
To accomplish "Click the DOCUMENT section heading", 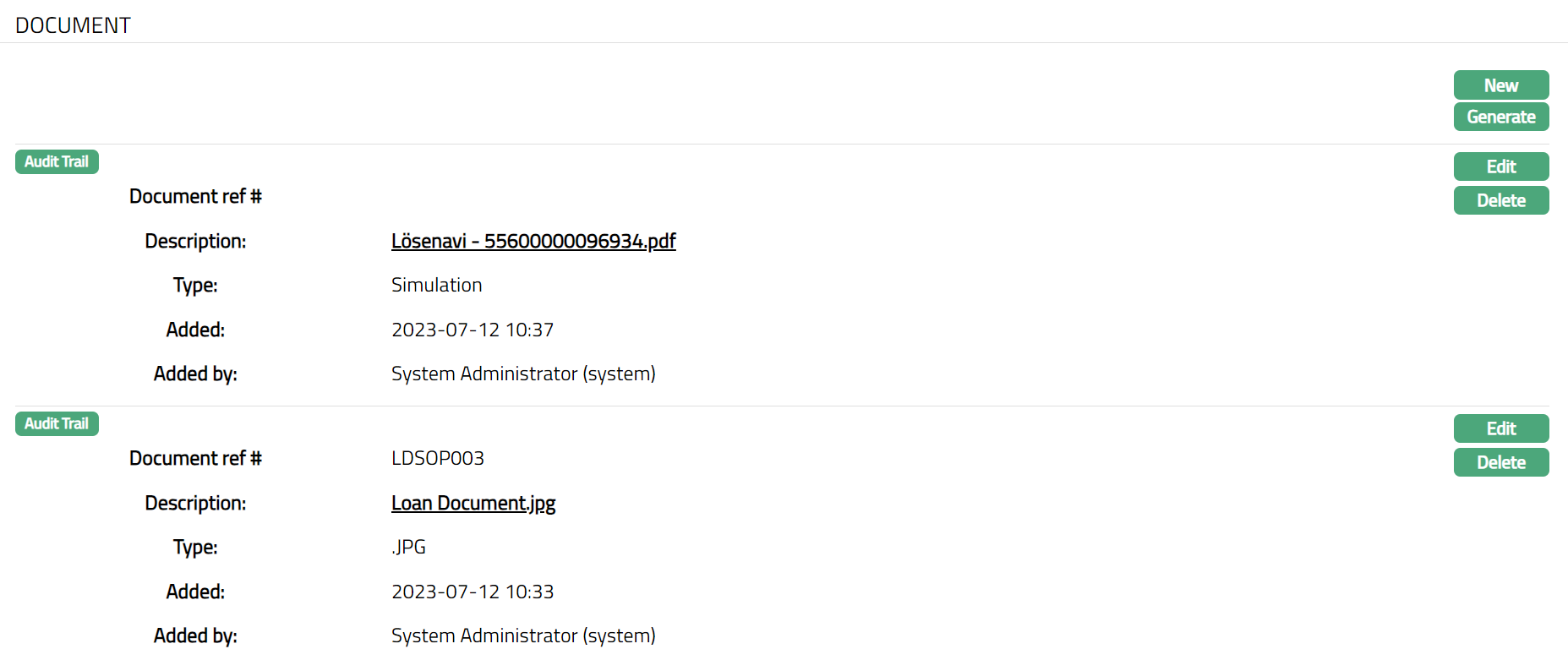I will pyautogui.click(x=73, y=25).
